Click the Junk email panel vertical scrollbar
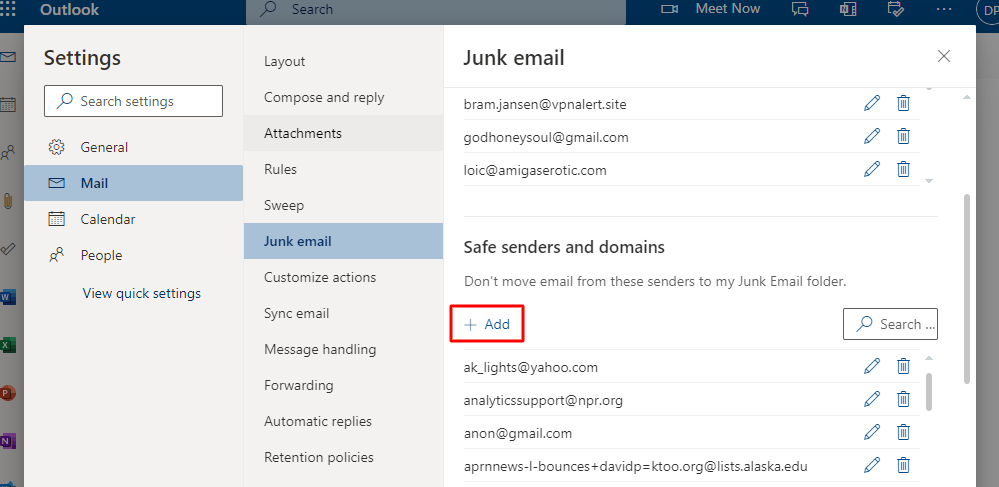The width and height of the screenshot is (999, 487). (x=968, y=289)
